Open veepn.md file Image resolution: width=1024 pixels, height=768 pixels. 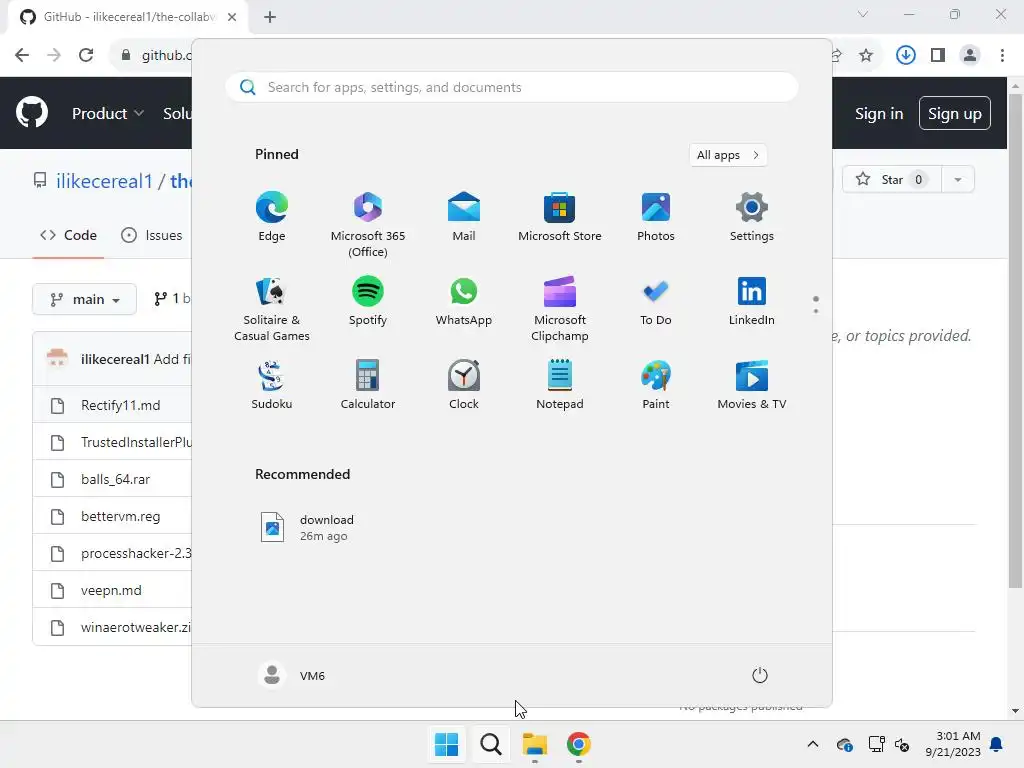point(111,590)
